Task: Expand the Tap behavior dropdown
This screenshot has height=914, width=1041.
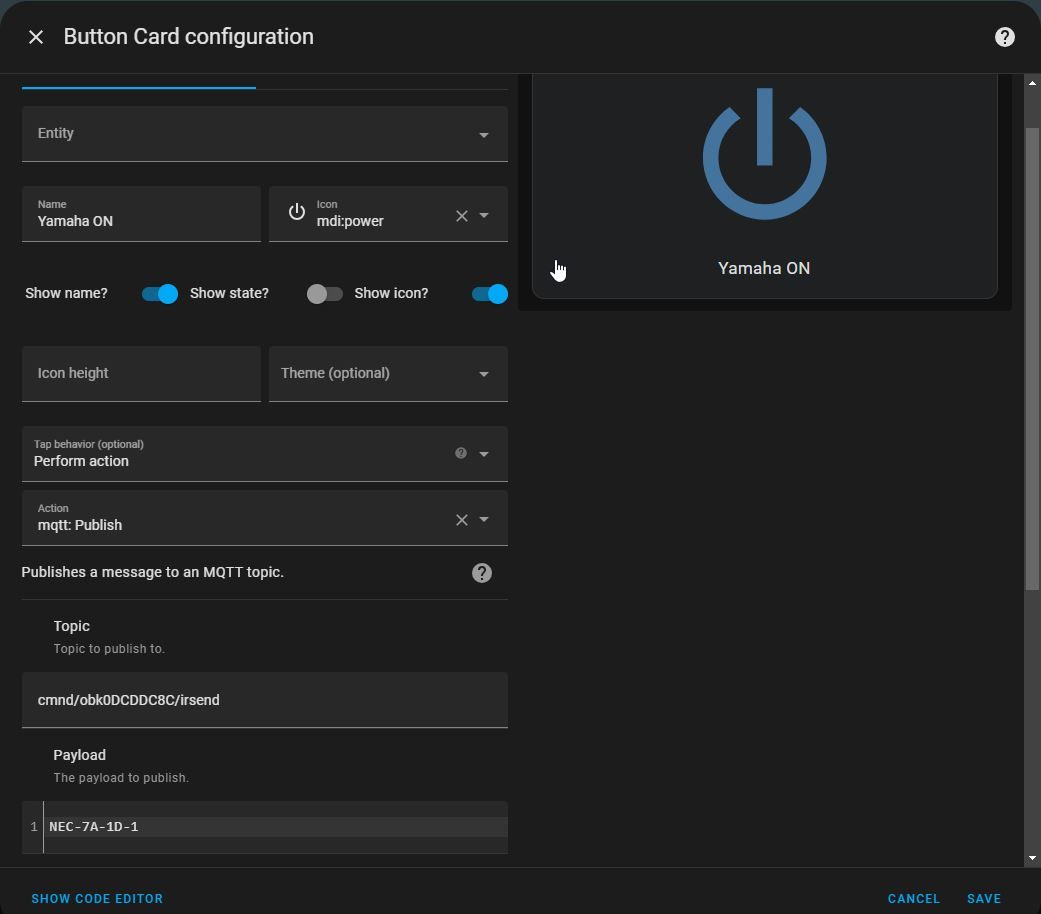Action: [484, 454]
